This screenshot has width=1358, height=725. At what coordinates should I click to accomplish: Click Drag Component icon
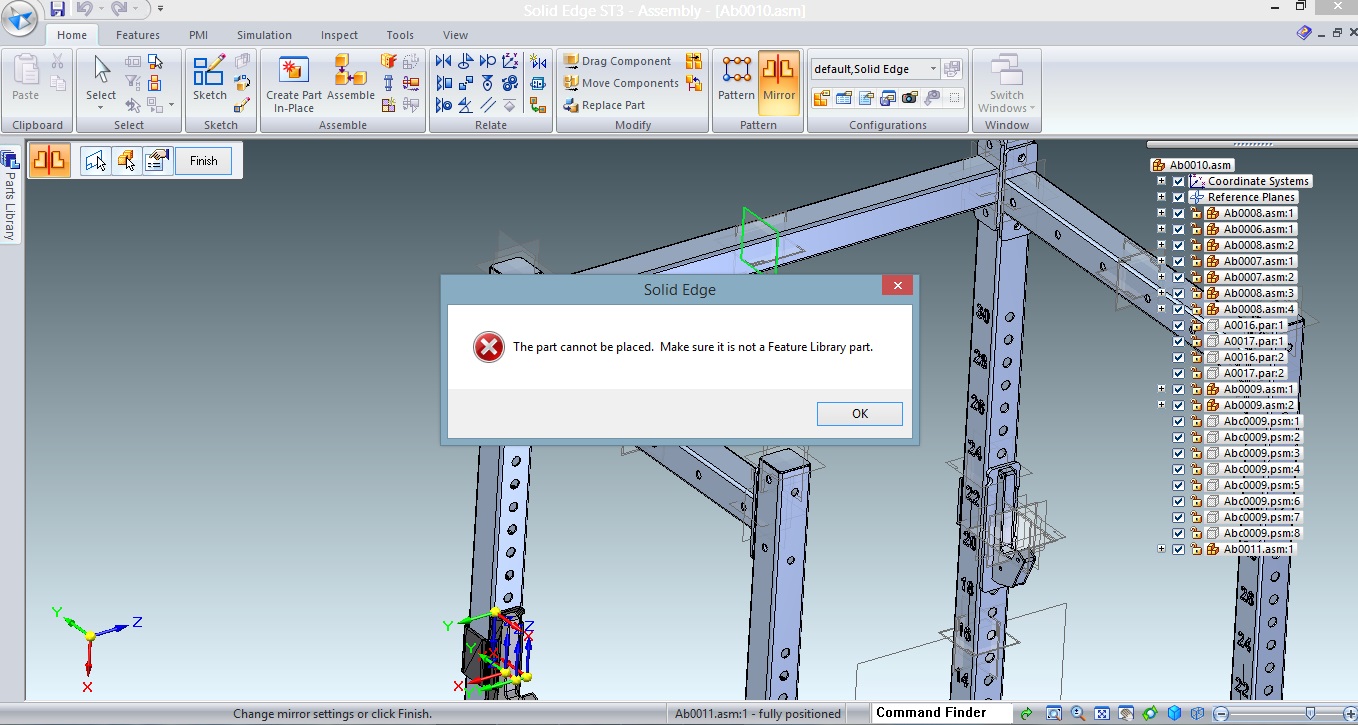pyautogui.click(x=571, y=61)
